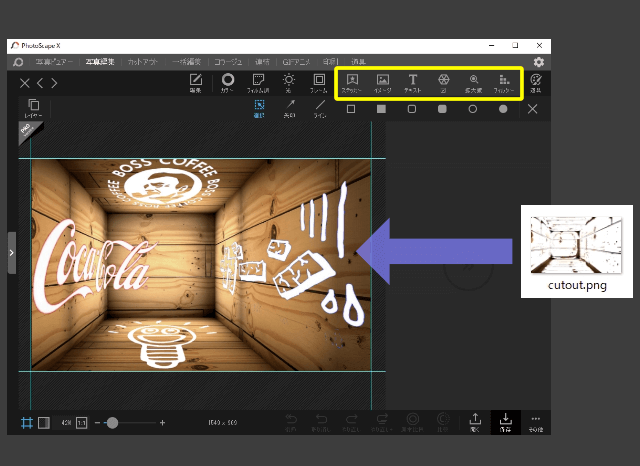Open the Filter (フィルター) tool

[x=504, y=83]
